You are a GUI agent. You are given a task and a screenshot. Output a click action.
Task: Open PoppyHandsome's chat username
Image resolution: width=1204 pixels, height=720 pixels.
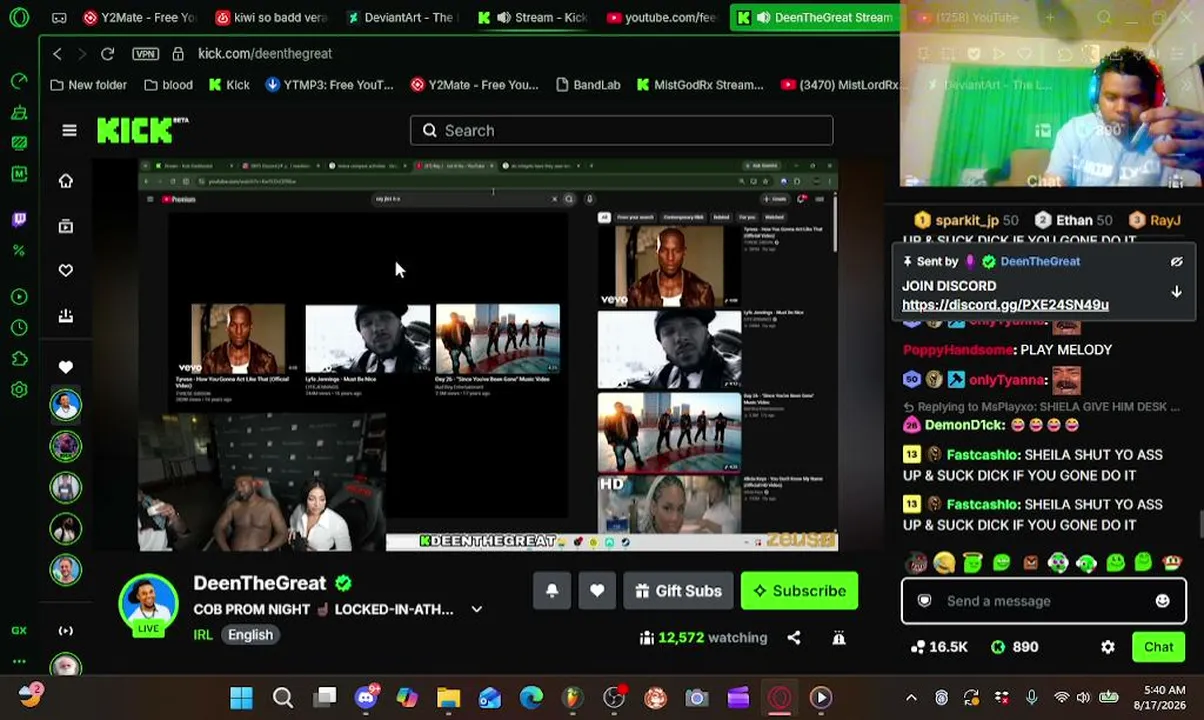[958, 350]
